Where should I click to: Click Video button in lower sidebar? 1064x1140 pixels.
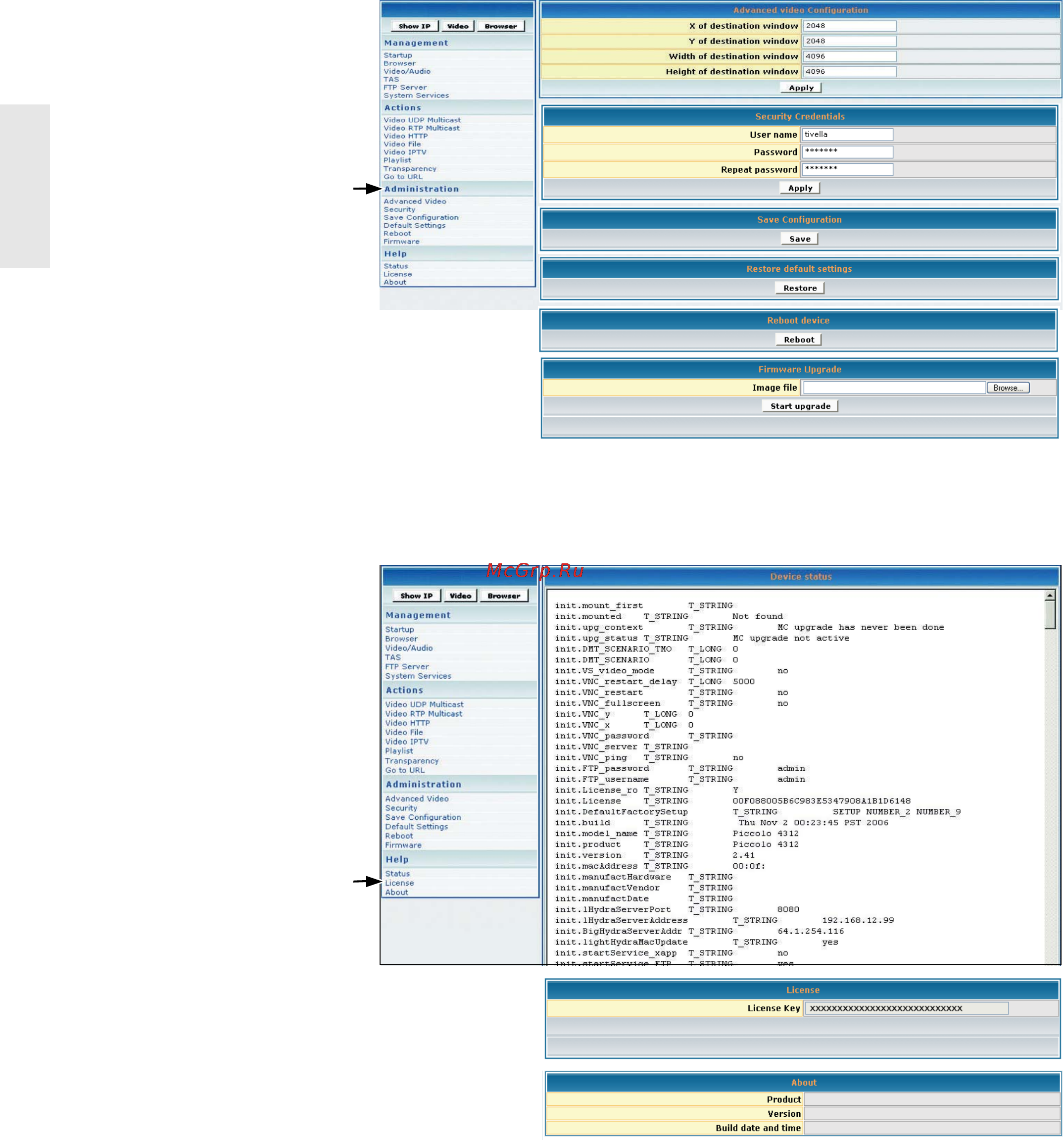(x=460, y=596)
